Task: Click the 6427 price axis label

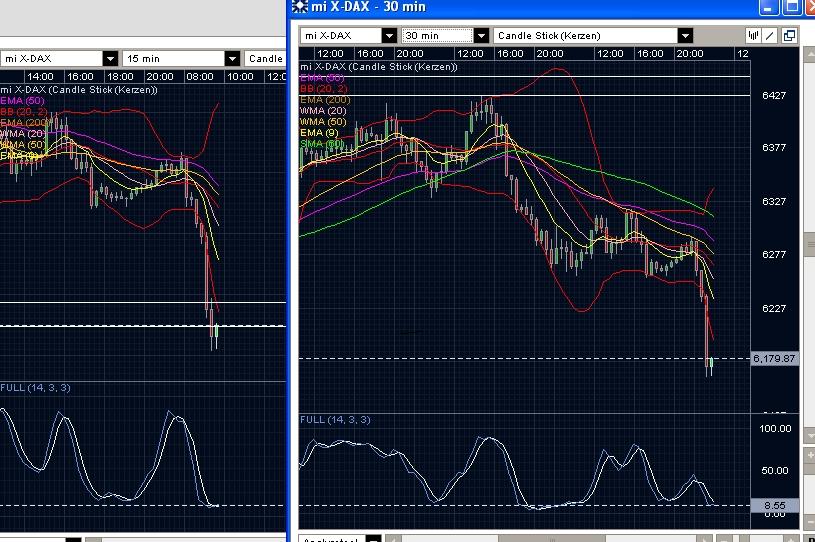Action: [x=774, y=95]
